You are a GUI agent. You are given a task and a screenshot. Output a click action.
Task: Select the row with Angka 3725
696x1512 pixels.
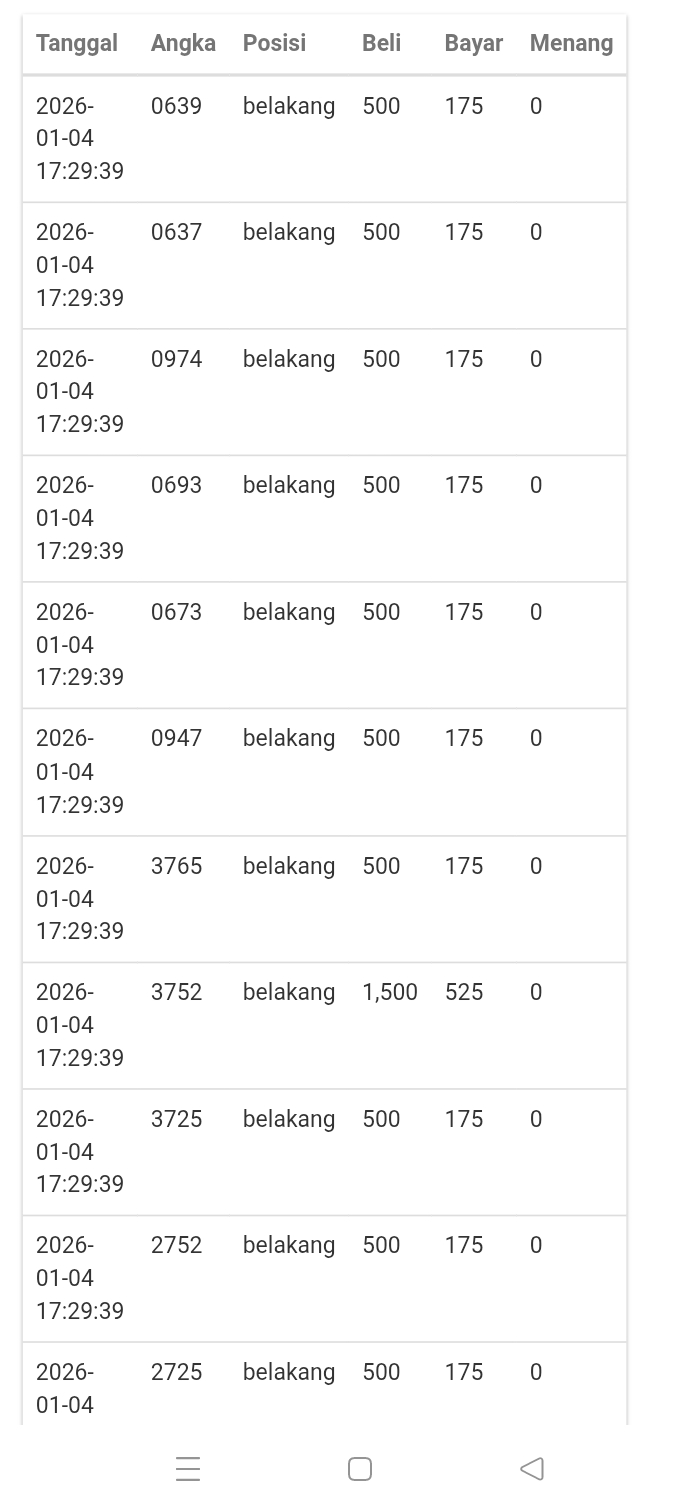176,1119
